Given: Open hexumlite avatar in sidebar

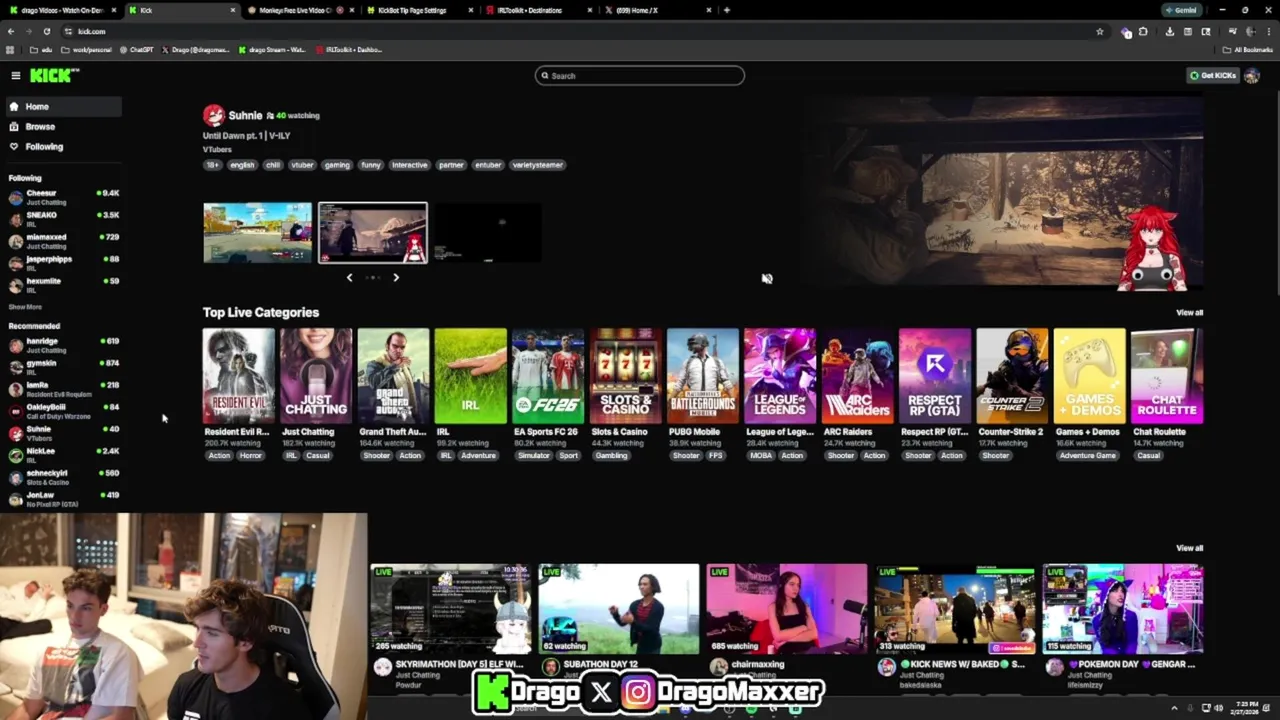Looking at the screenshot, I should (16, 285).
